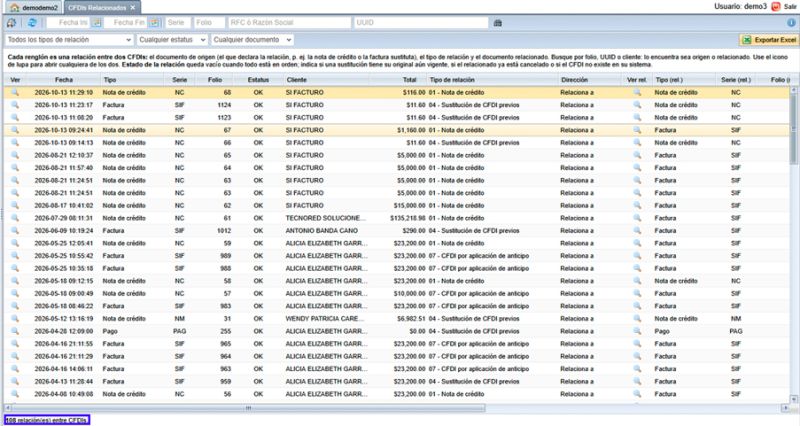Open Todos los tipos de relación dropdown
The width and height of the screenshot is (800, 426).
tap(69, 40)
